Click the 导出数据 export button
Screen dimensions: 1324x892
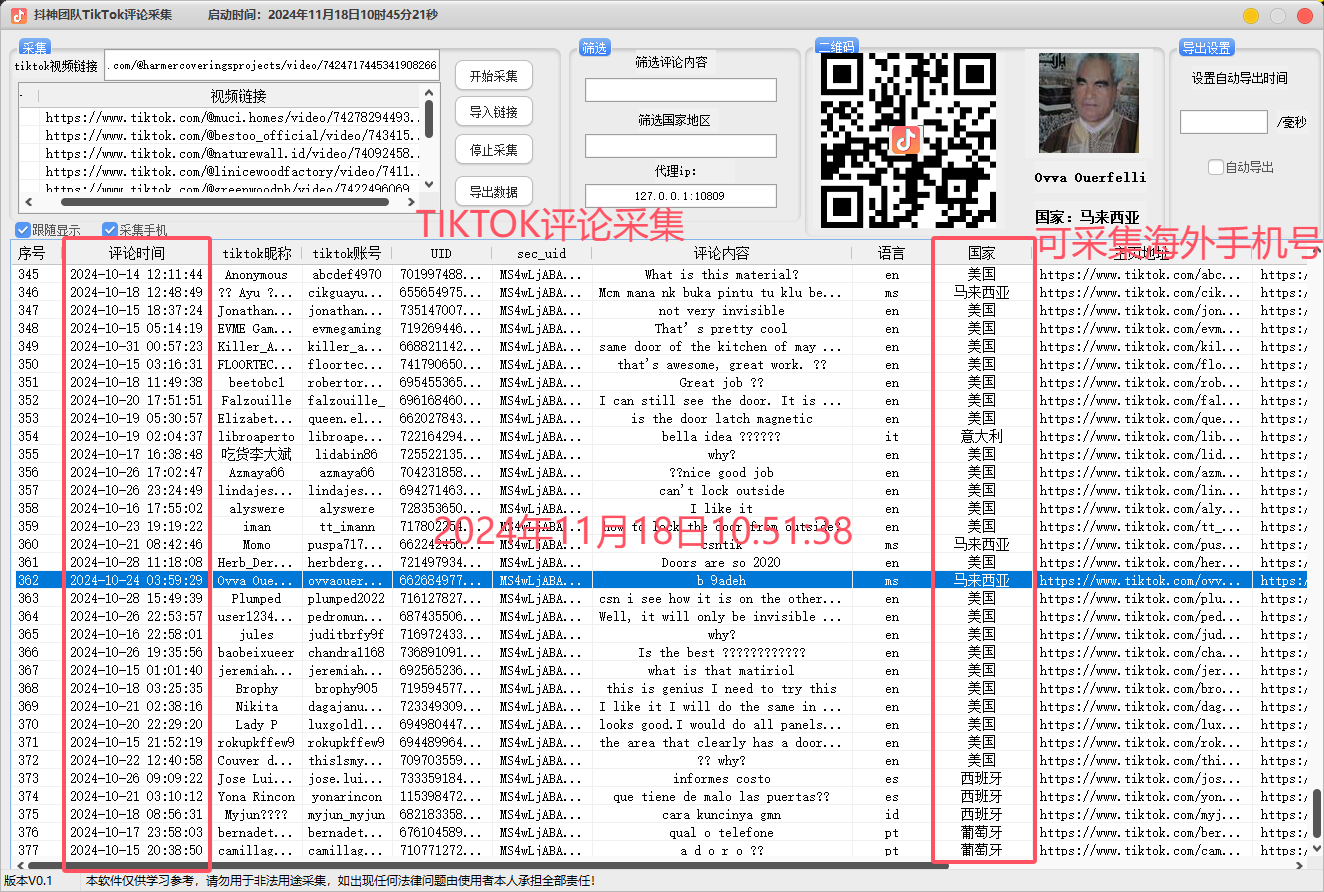click(494, 192)
